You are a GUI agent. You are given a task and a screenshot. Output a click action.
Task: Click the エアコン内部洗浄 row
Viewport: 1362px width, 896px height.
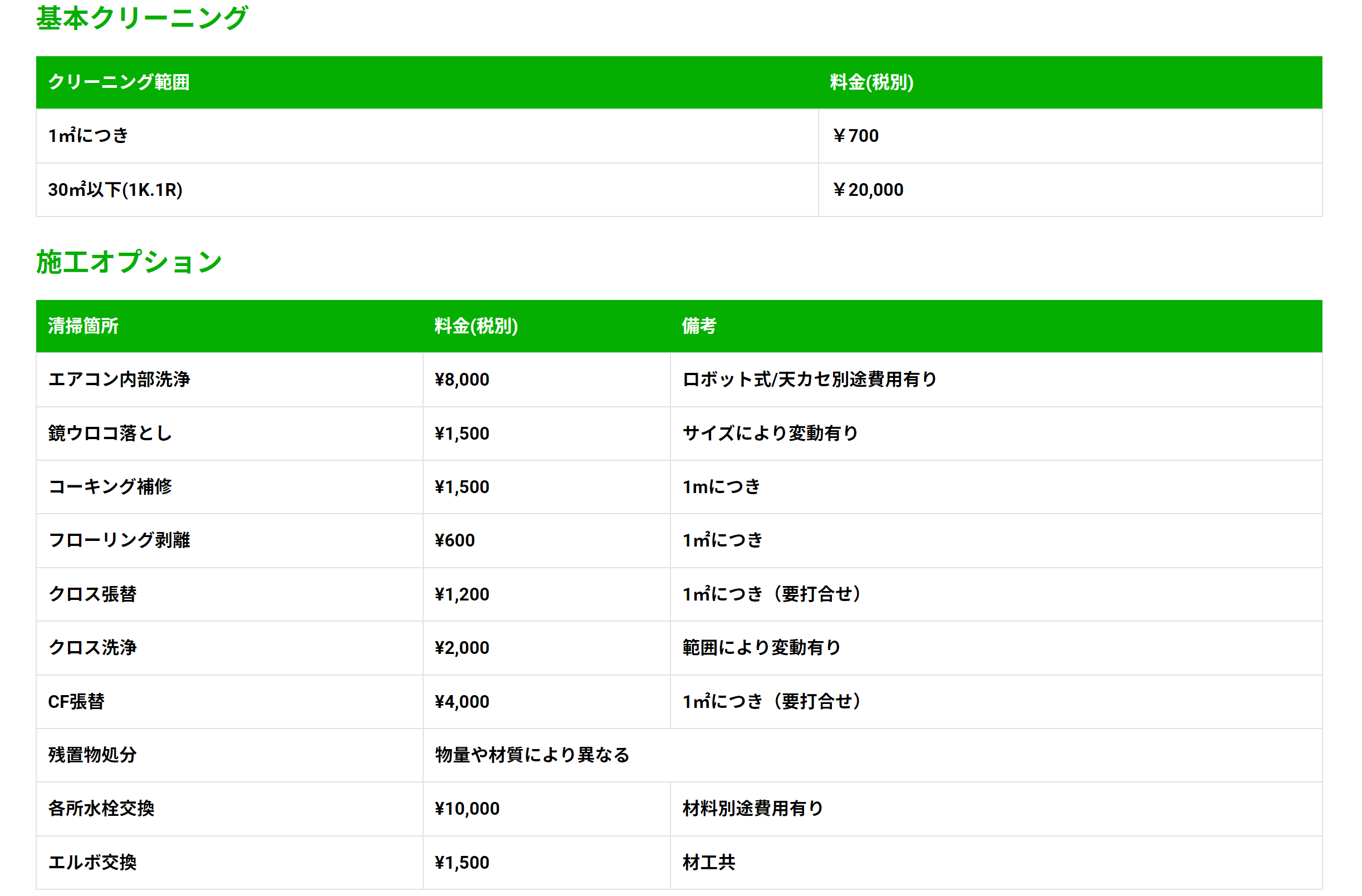pos(119,380)
